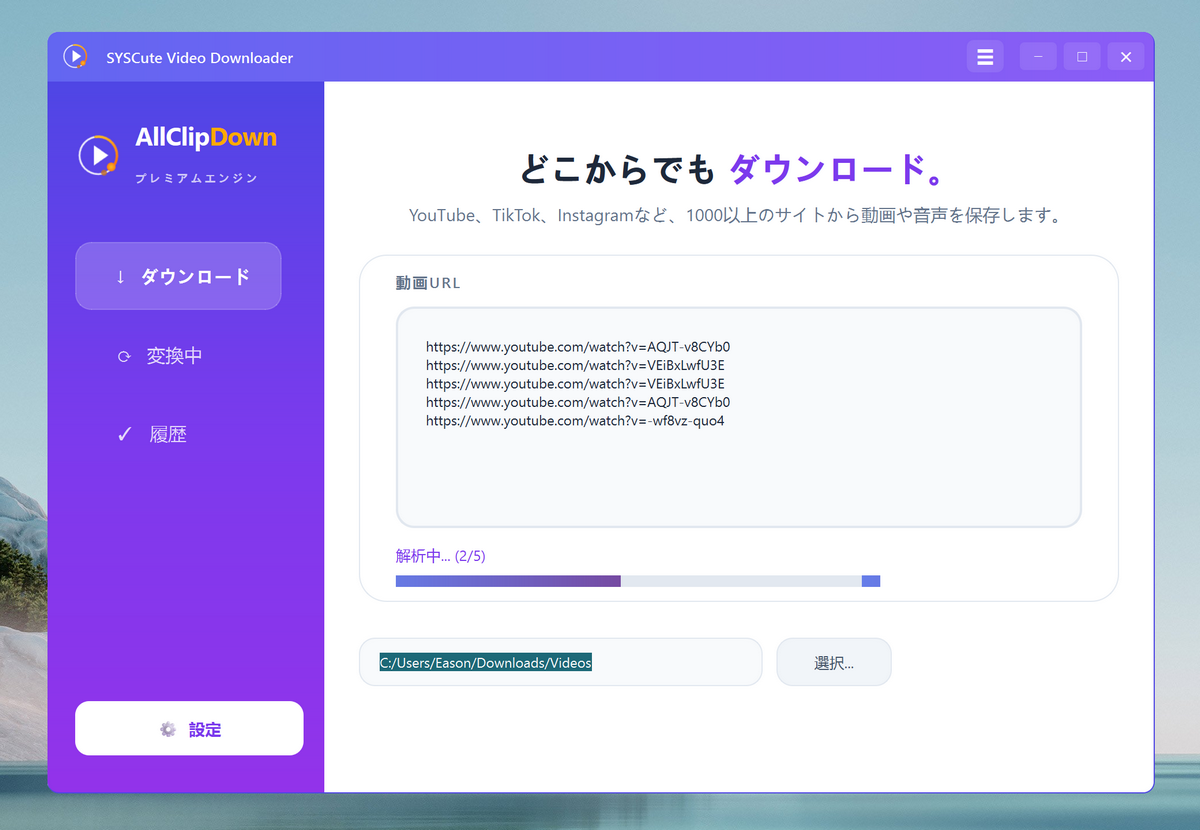Maximize the Video Downloader window
This screenshot has width=1200, height=830.
pos(1081,57)
